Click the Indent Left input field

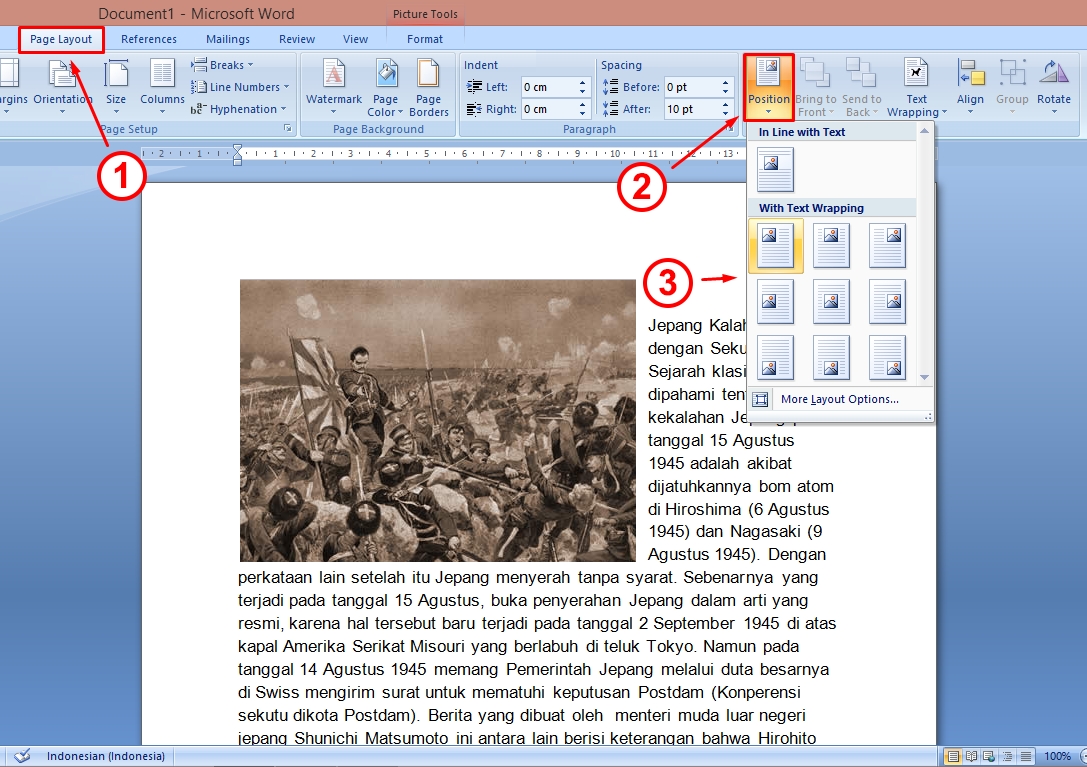[548, 87]
